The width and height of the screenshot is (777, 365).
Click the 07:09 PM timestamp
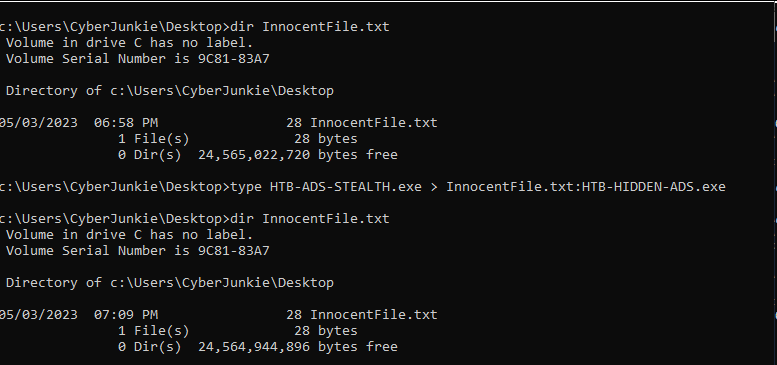(x=126, y=314)
